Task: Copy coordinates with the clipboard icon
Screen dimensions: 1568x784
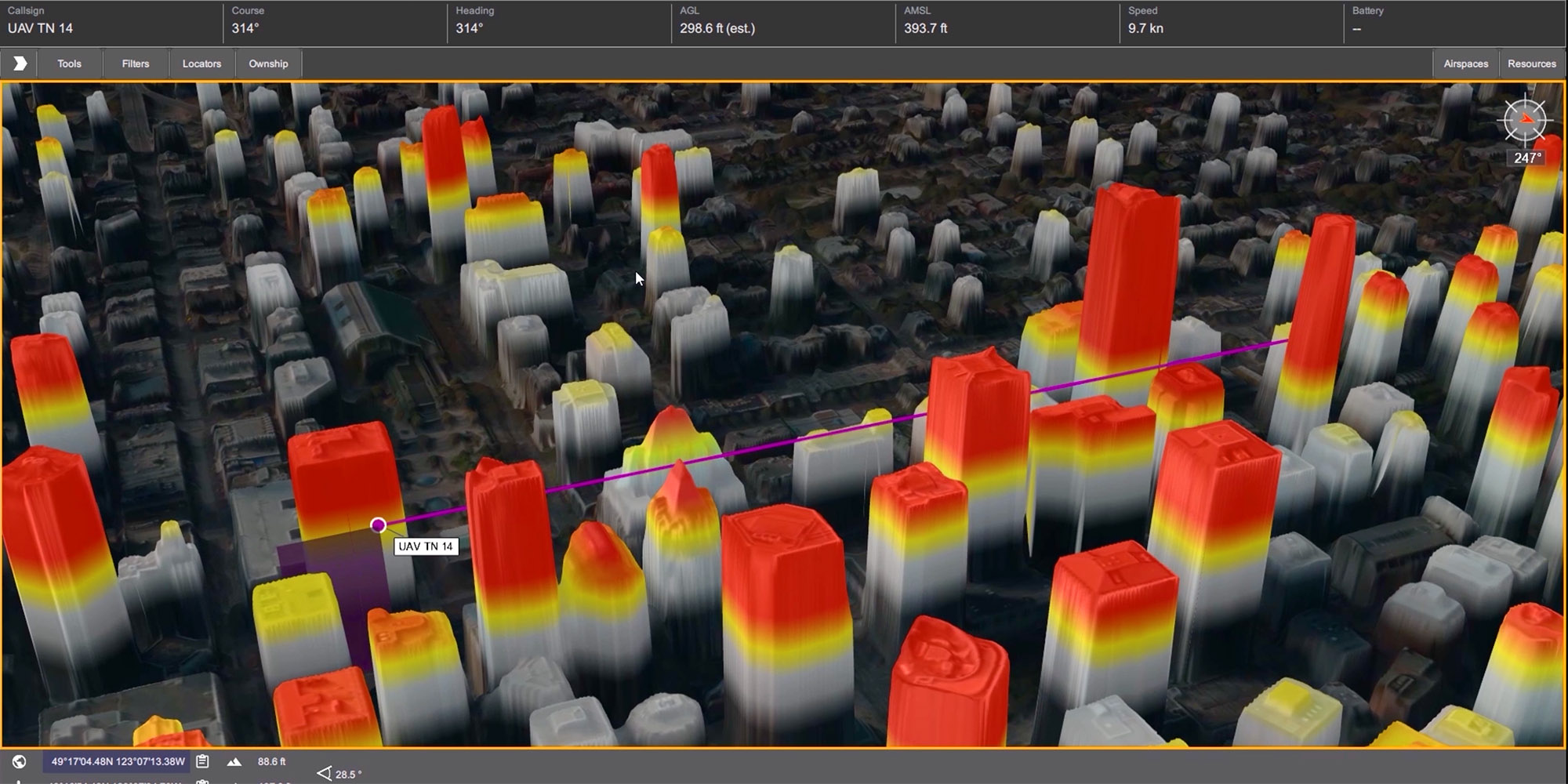Action: click(x=202, y=761)
